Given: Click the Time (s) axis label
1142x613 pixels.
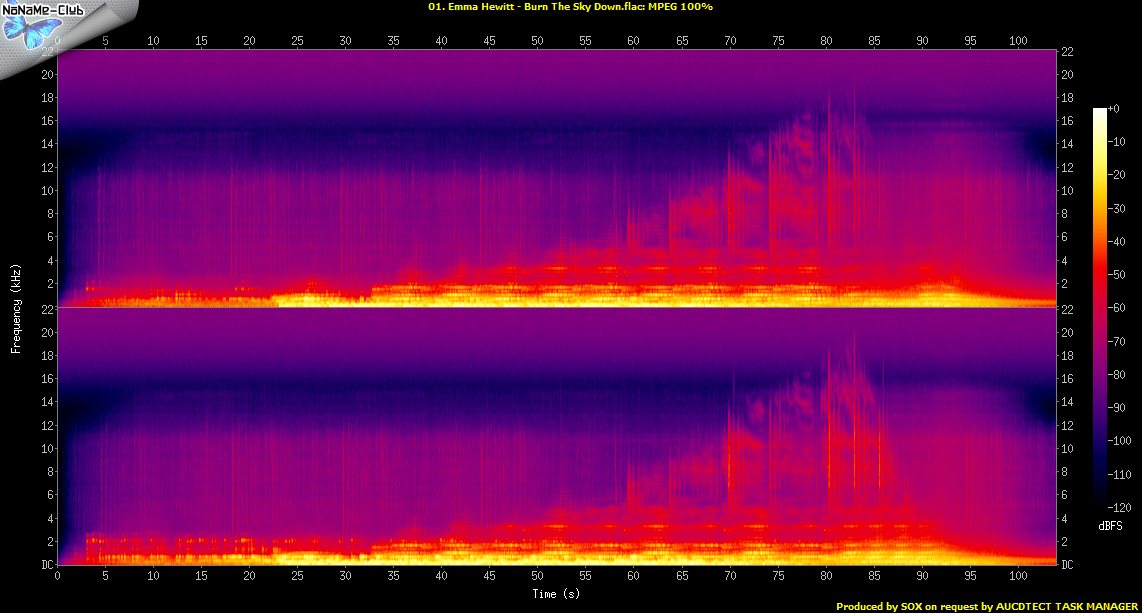Looking at the screenshot, I should (557, 594).
